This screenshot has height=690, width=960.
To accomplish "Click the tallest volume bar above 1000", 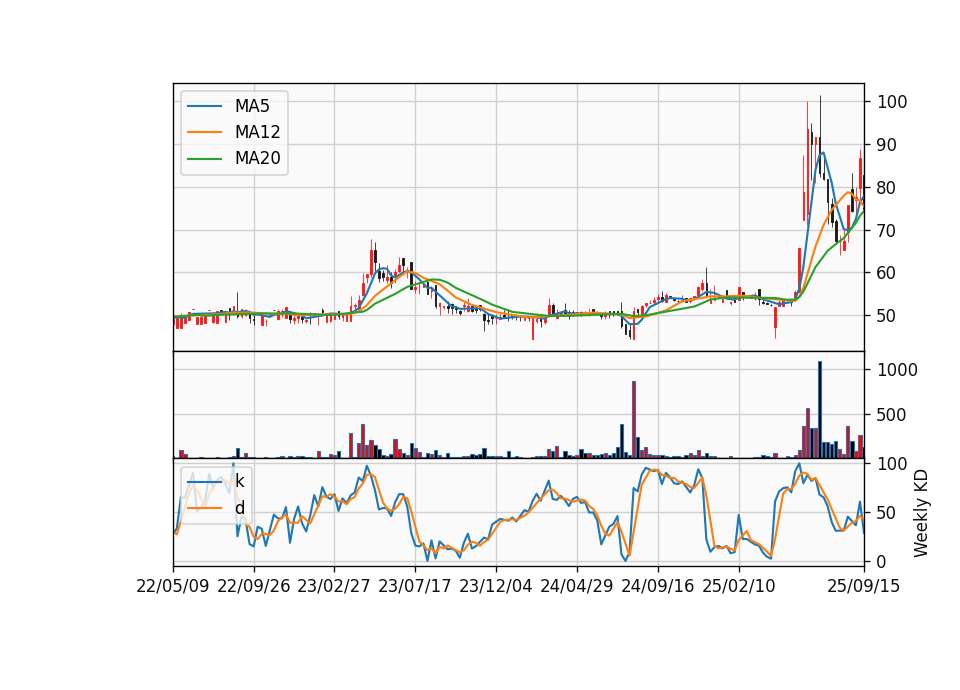I will click(820, 410).
